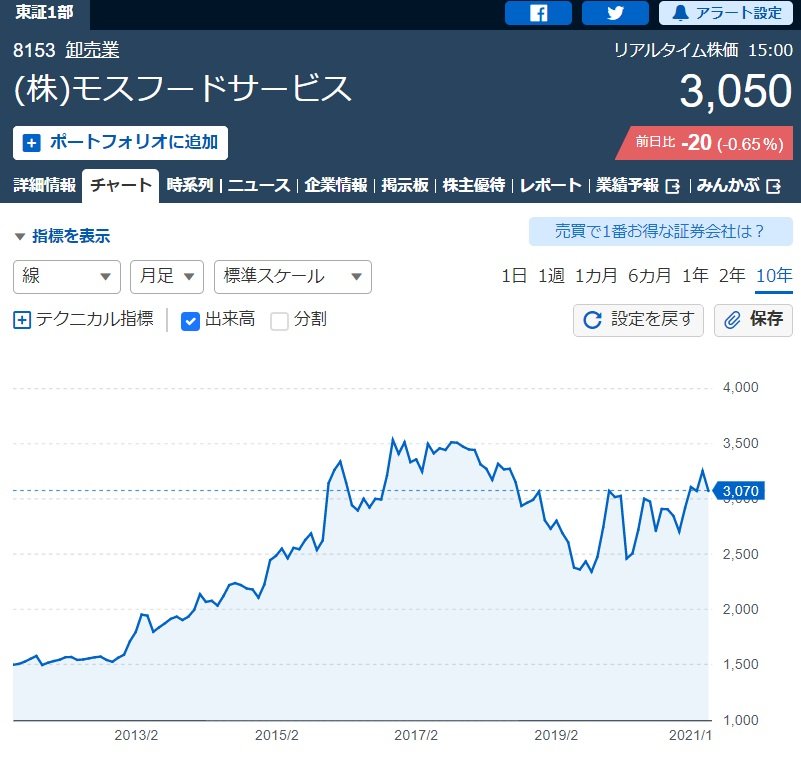Click the reset icon in 設定を戻す
Screen dimensions: 801x759
[592, 320]
